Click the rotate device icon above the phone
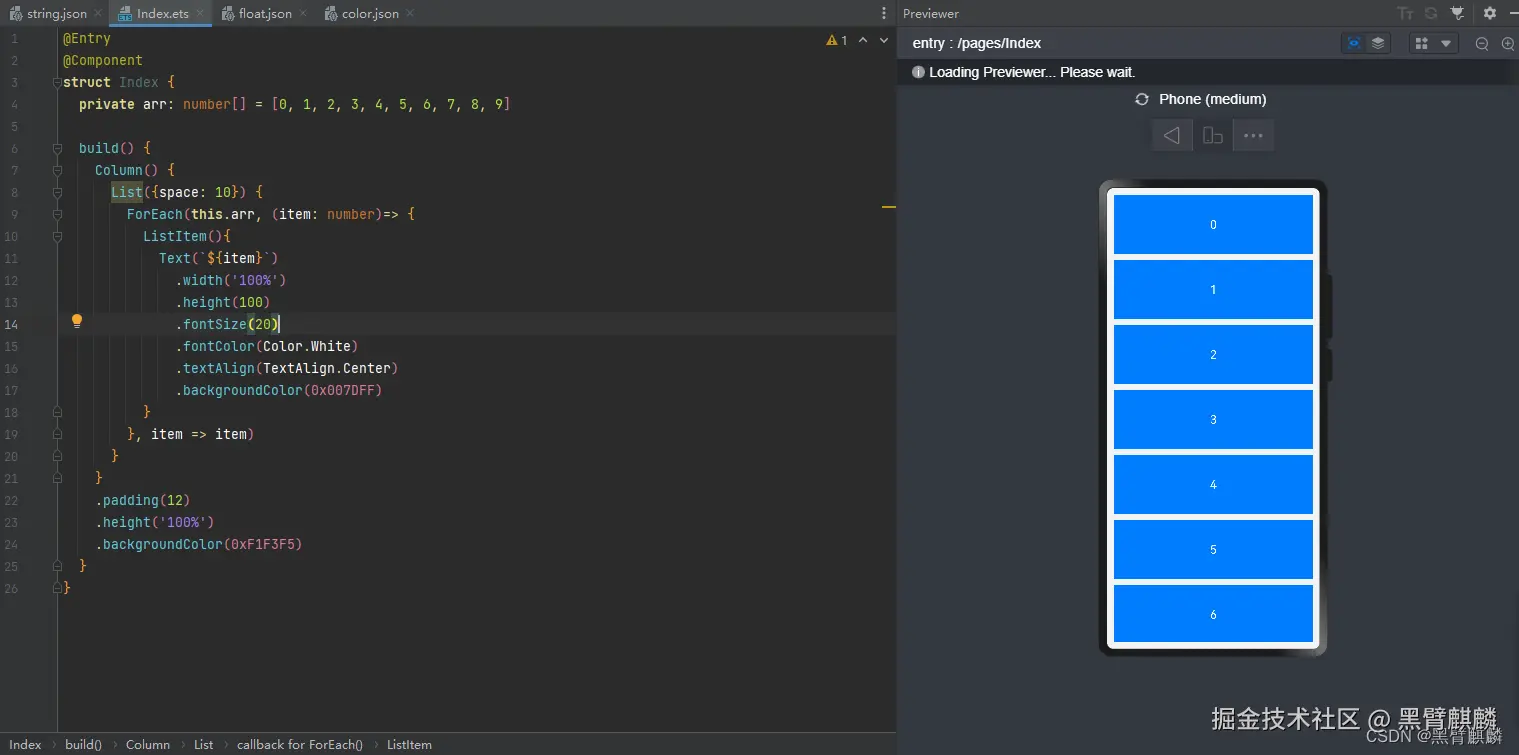The width and height of the screenshot is (1519, 755). click(x=1212, y=135)
